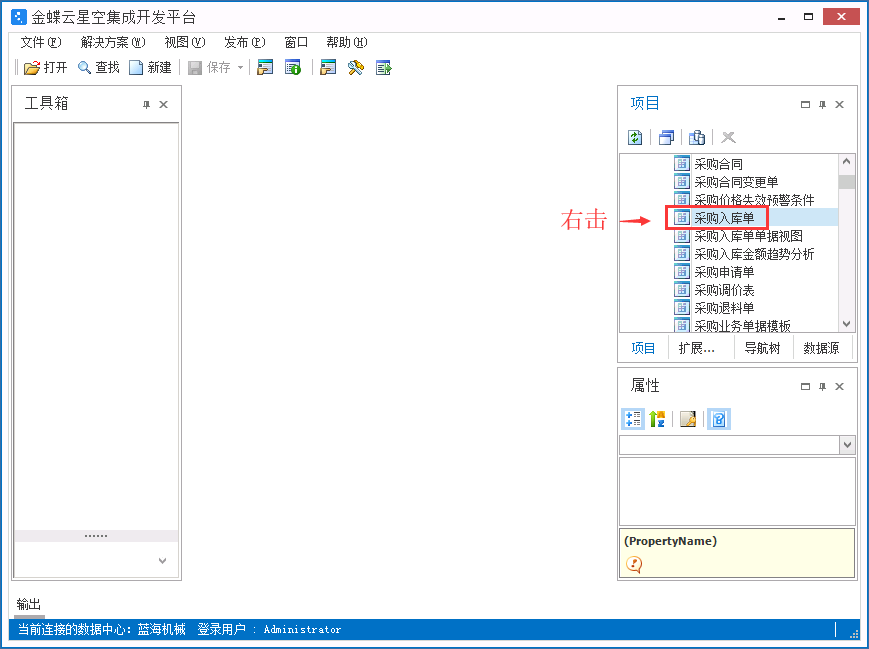Select 采购价格失效预警条件 tree item

click(x=754, y=200)
